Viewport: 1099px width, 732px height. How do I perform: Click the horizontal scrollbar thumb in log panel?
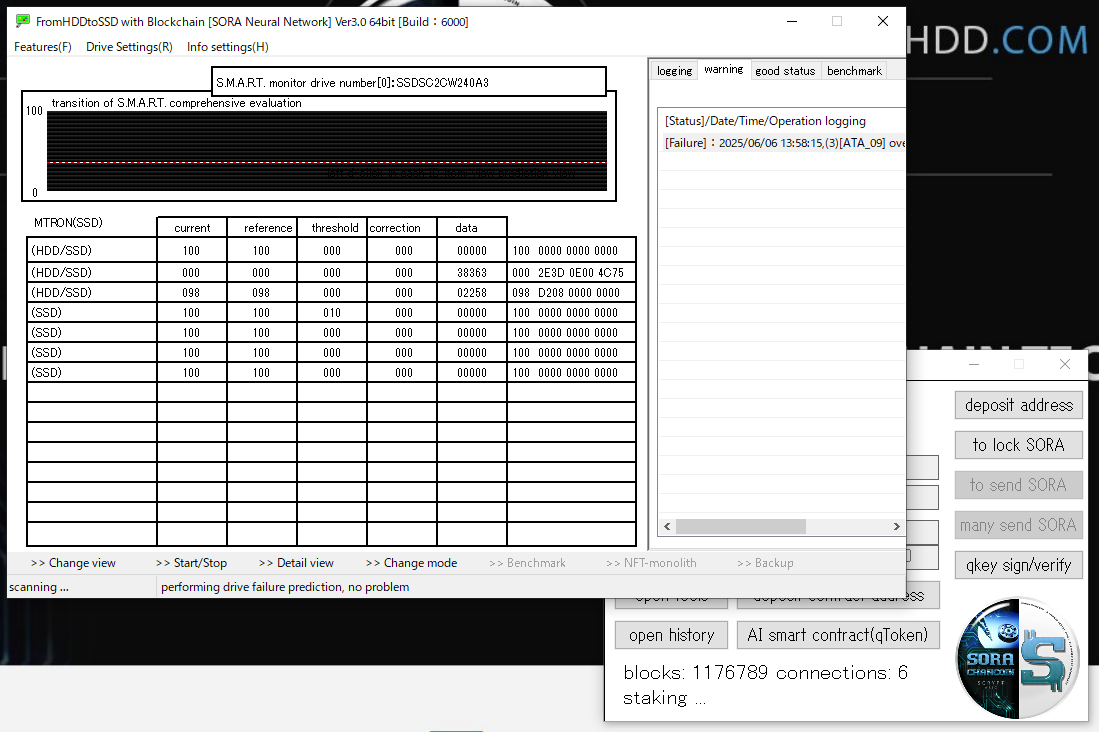point(740,527)
